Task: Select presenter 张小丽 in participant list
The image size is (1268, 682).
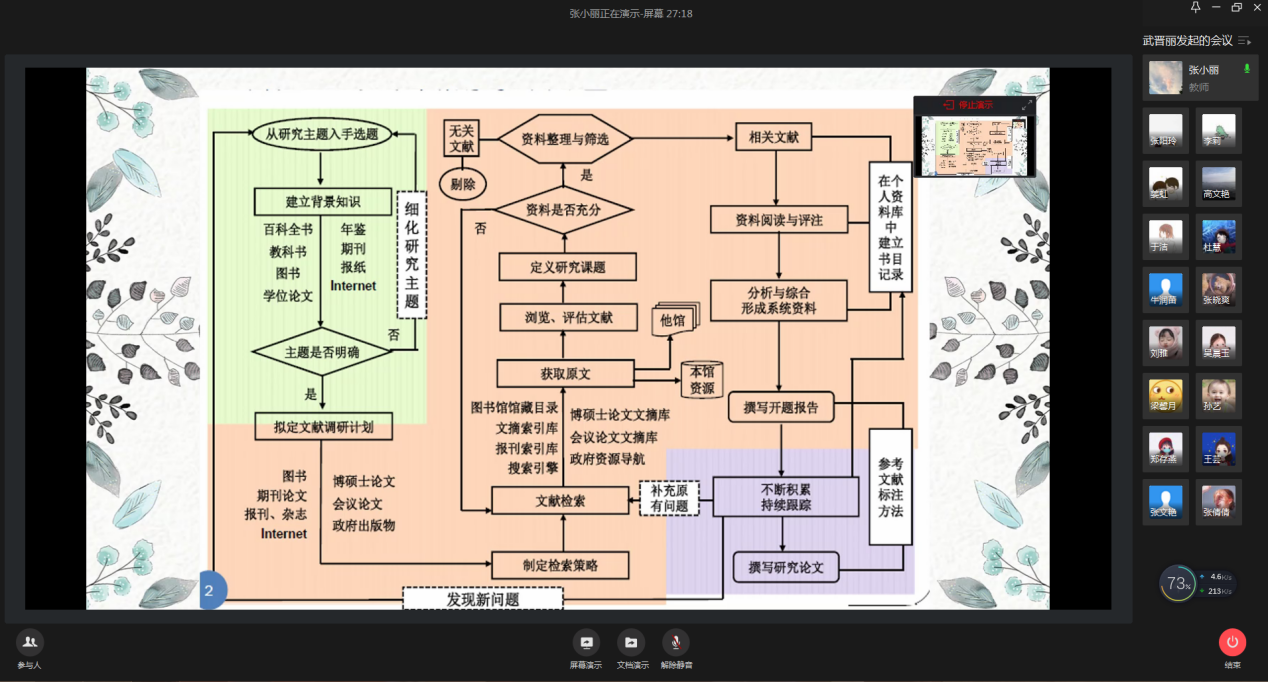Action: pos(1200,78)
